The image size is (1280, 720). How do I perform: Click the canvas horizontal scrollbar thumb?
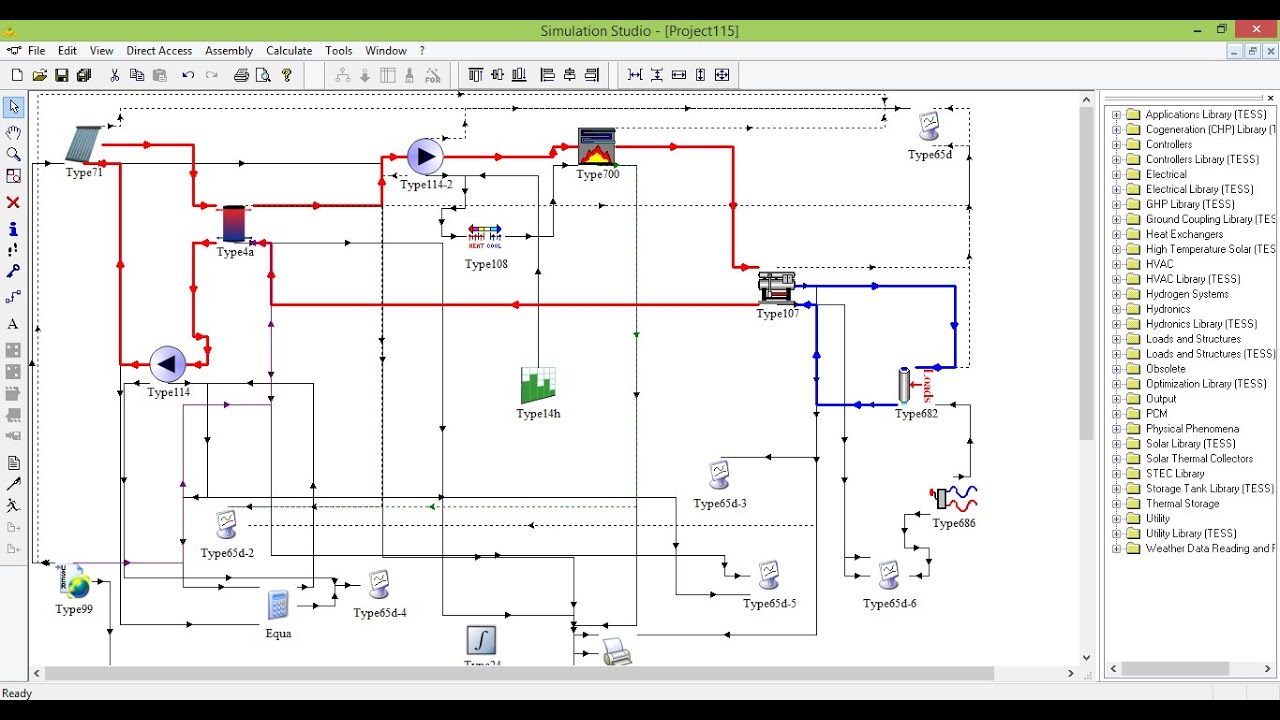(520, 673)
